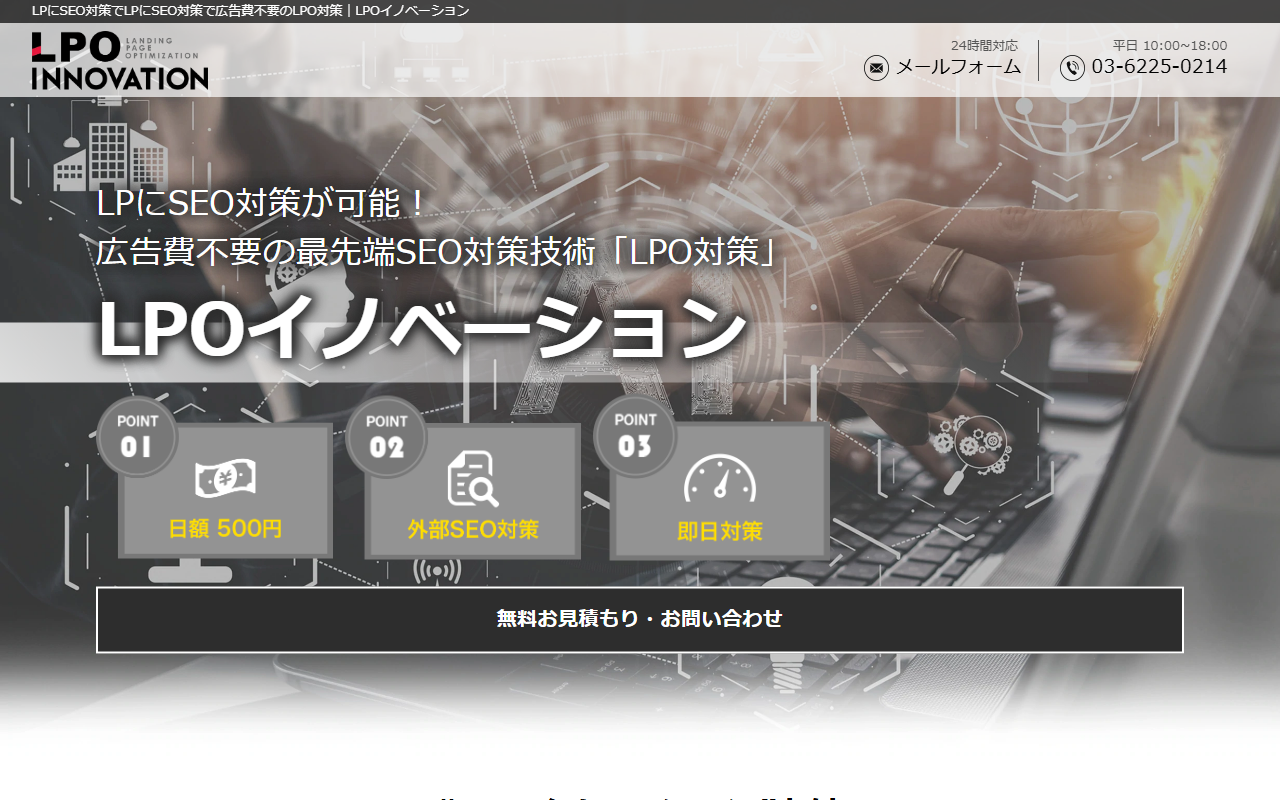Click the 即日対策 label
Viewport: 1280px width, 800px height.
pos(719,531)
